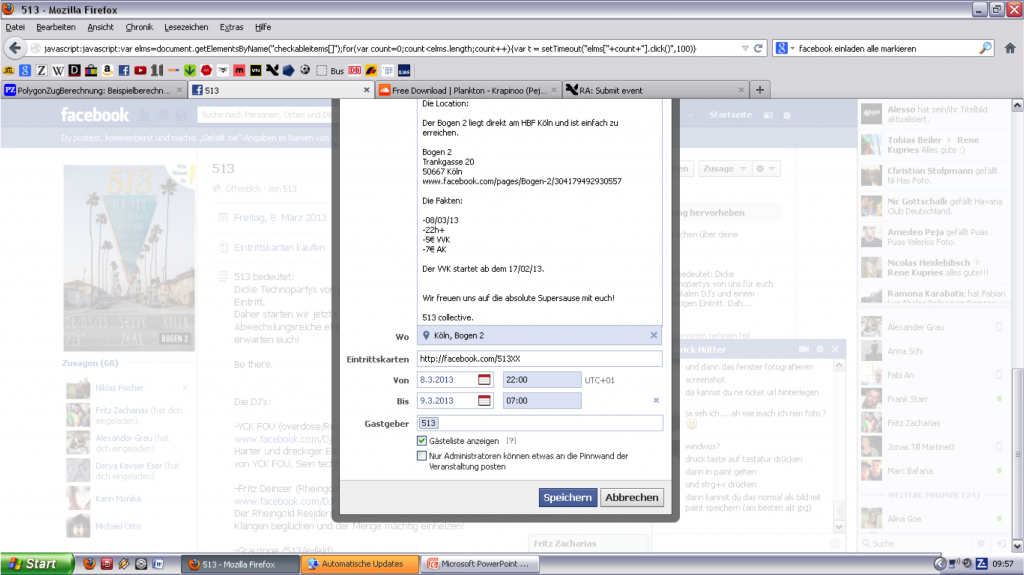Open the Von start time 22:00 field
The image size is (1024, 575).
tap(540, 380)
